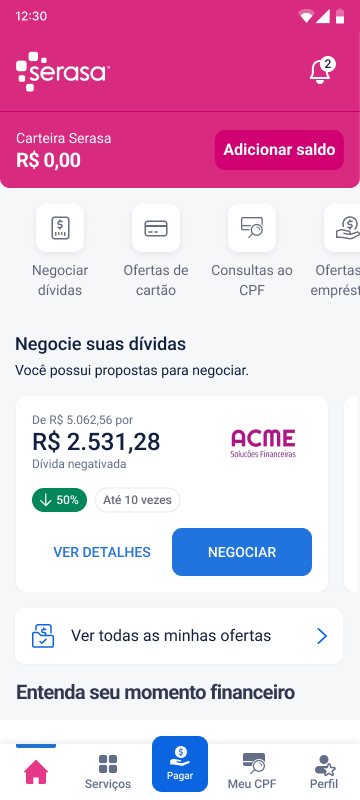360x800 pixels.
Task: Open the Pagar tab
Action: pyautogui.click(x=180, y=764)
